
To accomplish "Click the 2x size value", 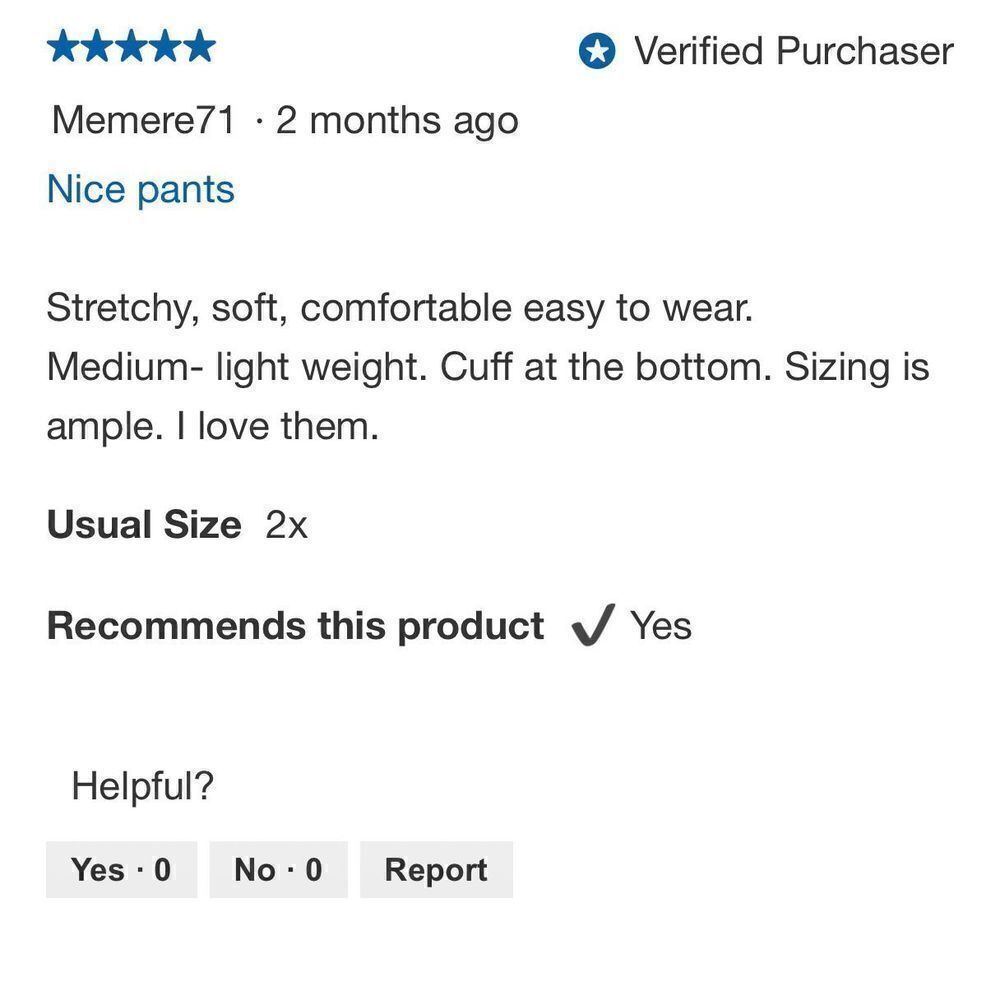I will pos(286,525).
